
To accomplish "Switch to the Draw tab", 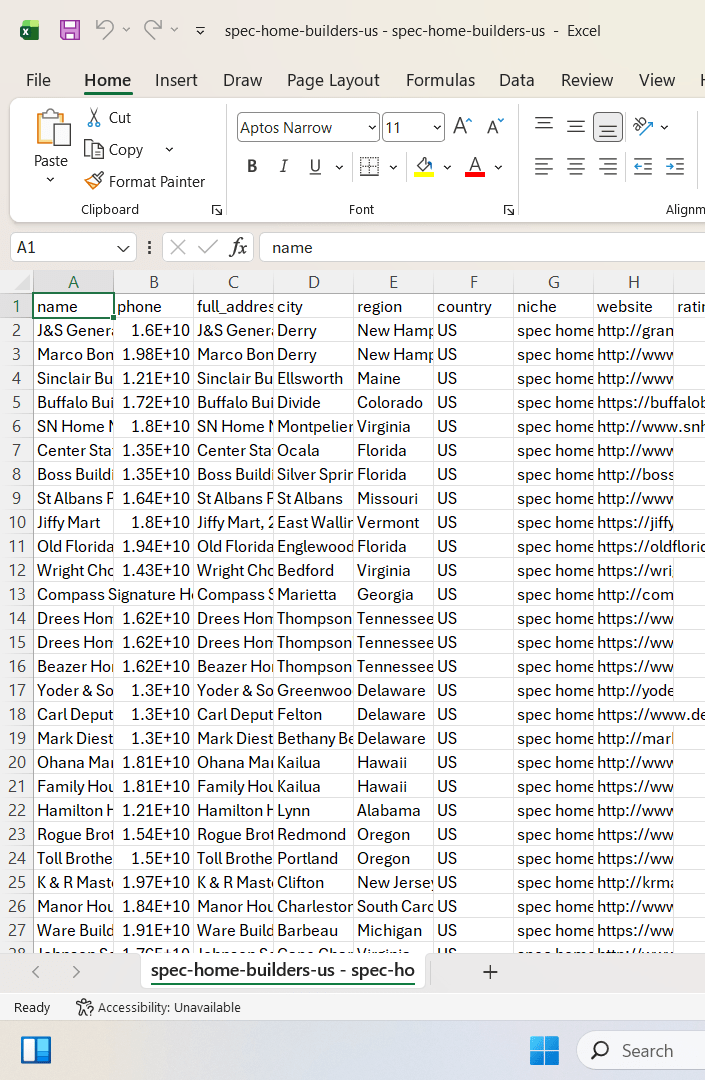I will click(242, 81).
